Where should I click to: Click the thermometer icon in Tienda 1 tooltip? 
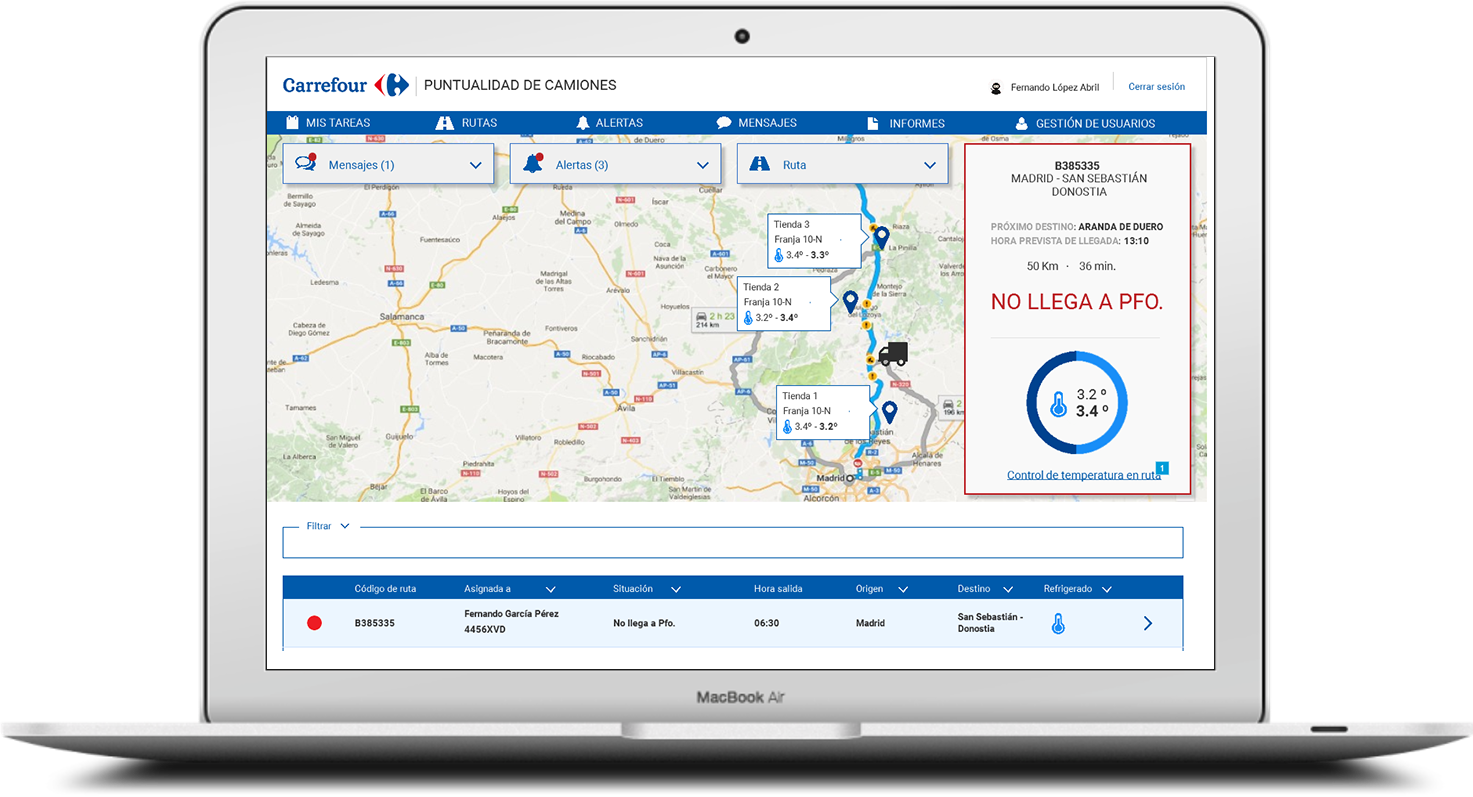(788, 426)
